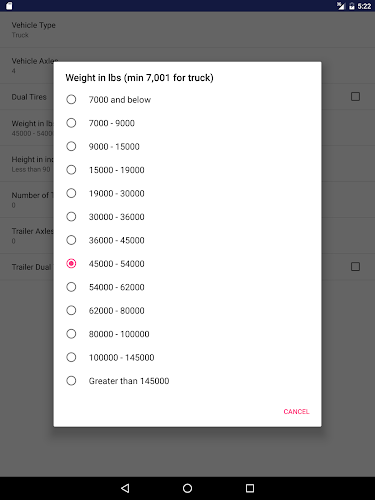Tap the battery status icon

(x=352, y=6)
